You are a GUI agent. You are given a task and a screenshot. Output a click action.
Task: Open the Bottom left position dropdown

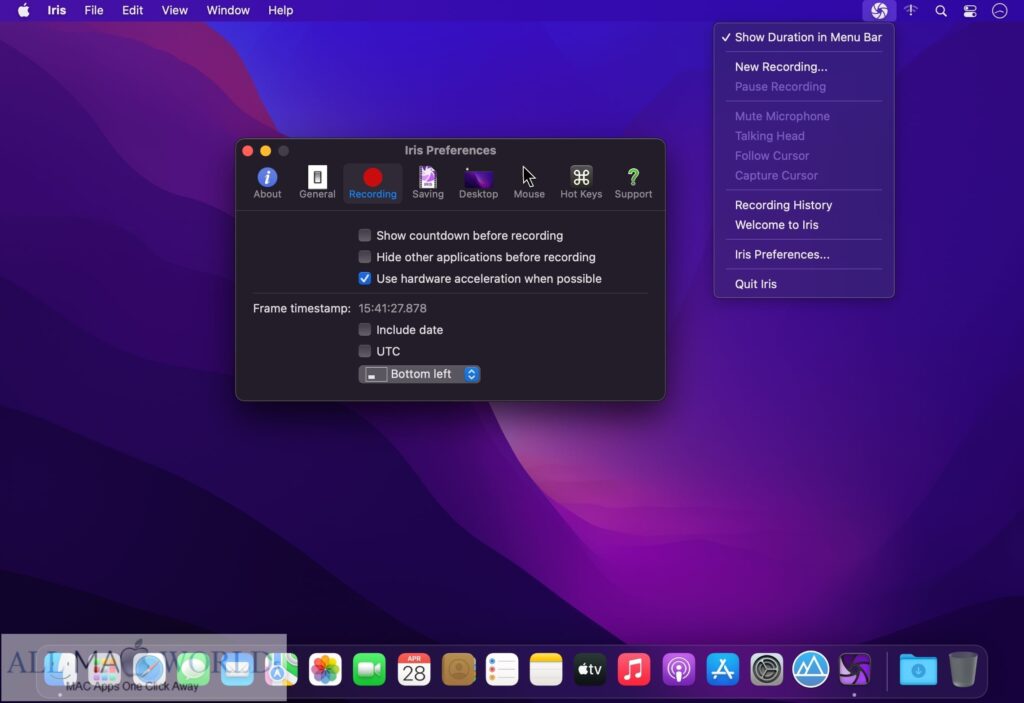click(x=419, y=374)
